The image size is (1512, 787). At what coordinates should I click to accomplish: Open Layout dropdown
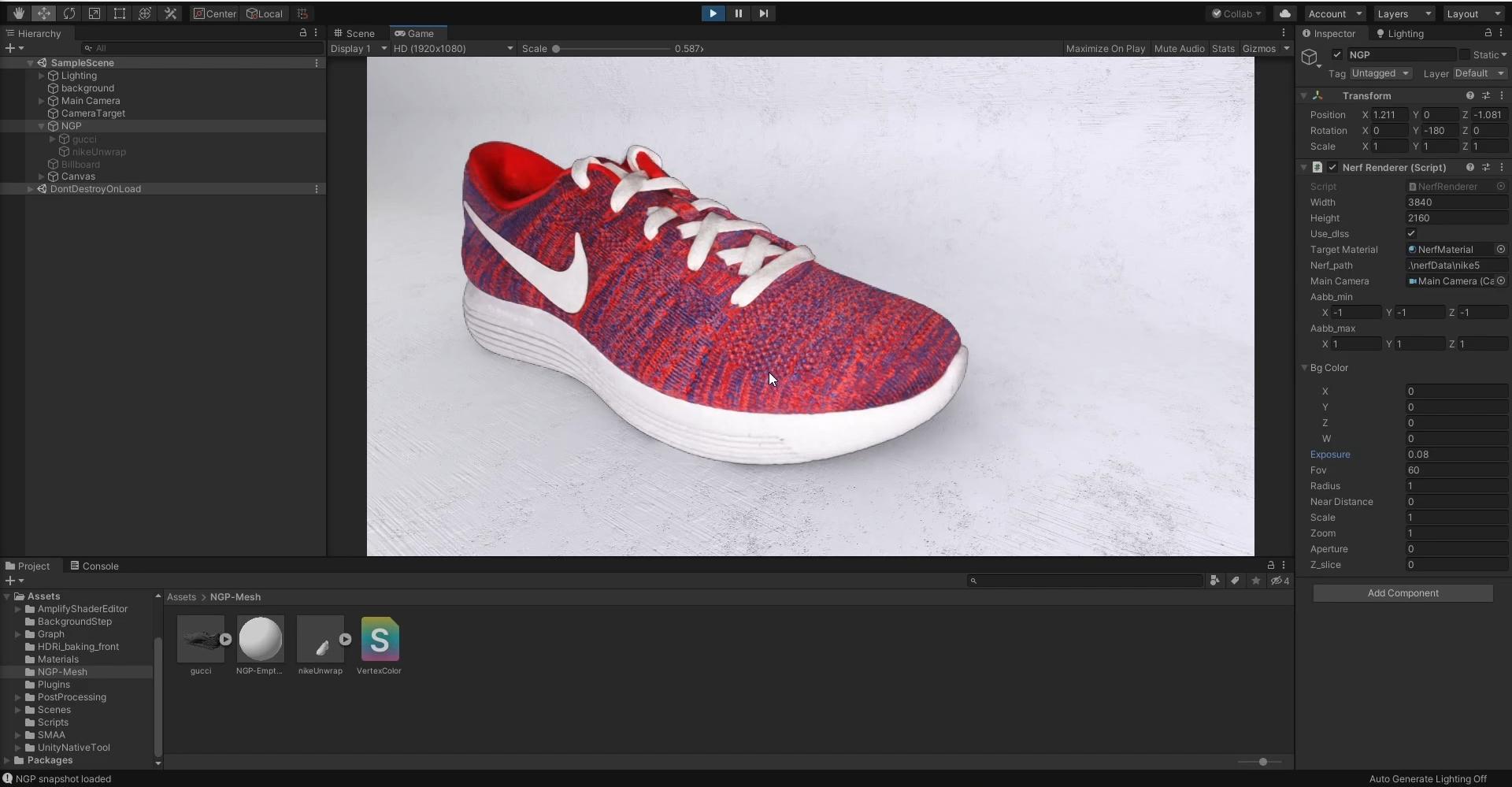click(1474, 13)
